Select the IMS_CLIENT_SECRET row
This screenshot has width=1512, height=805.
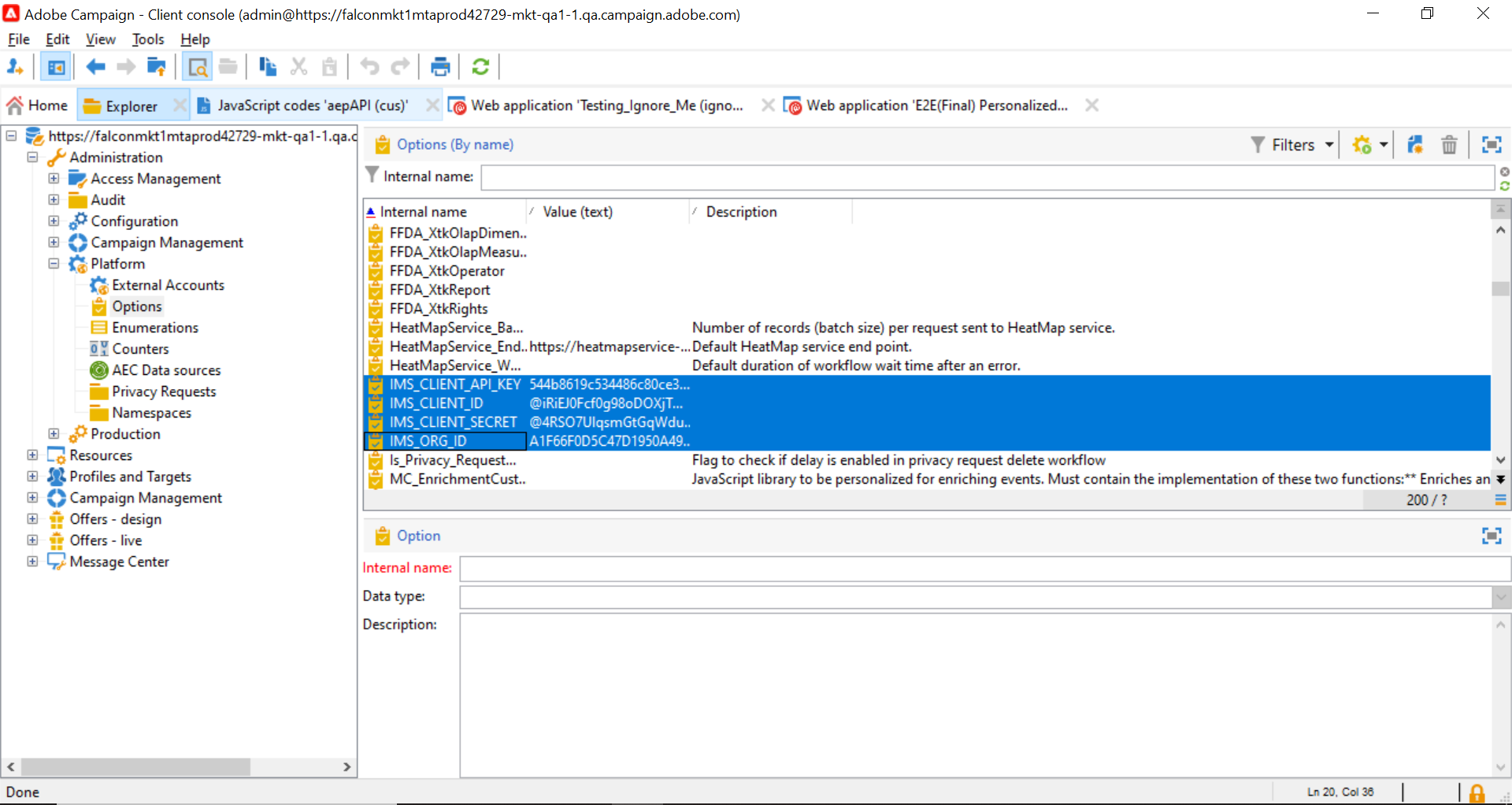click(x=927, y=422)
